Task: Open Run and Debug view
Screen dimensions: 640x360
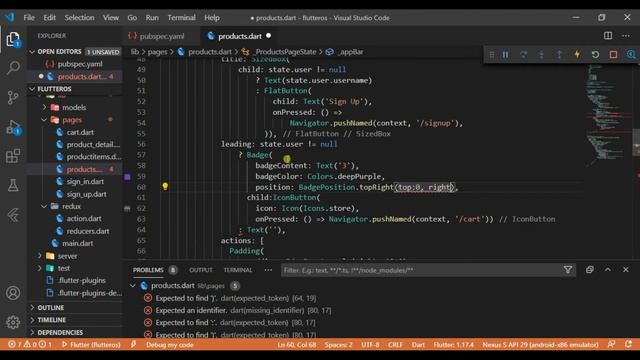Action: (13, 127)
